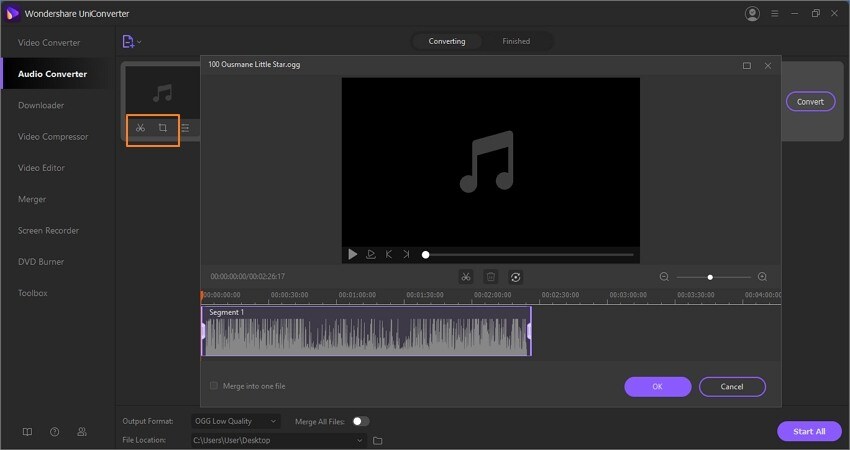Confirm trimming with OK button
The height and width of the screenshot is (450, 850).
(x=658, y=387)
